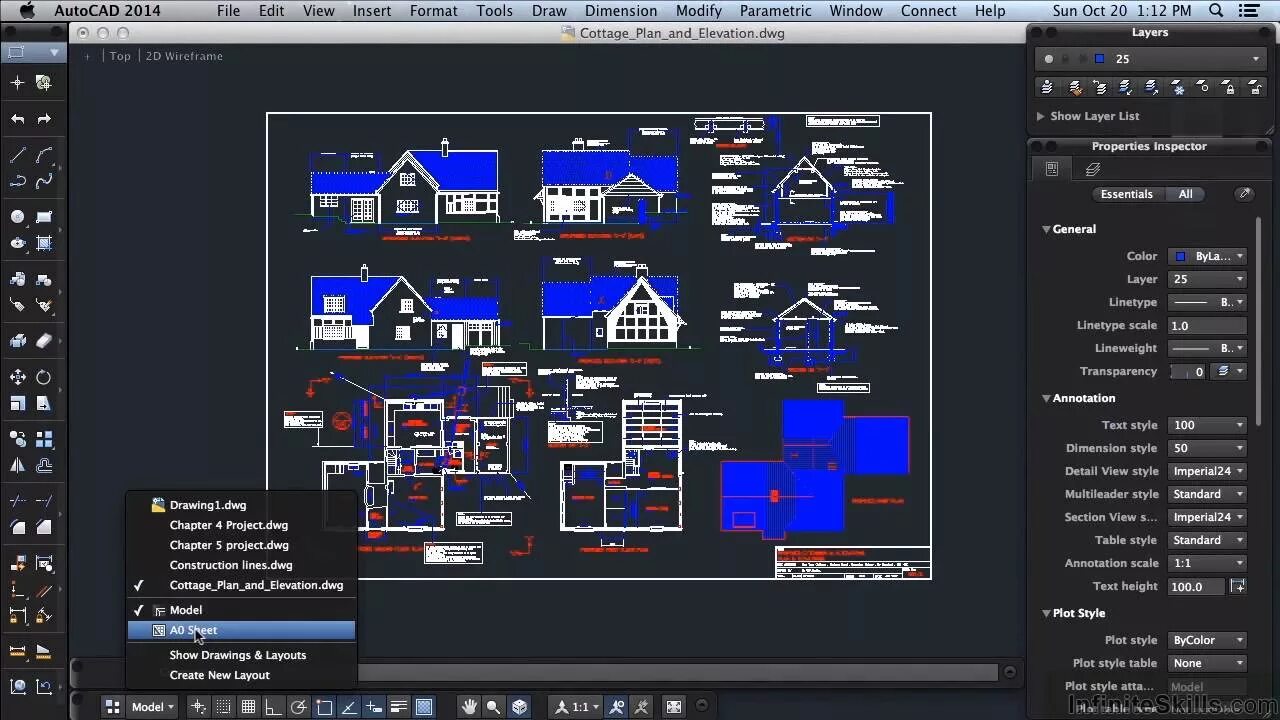Click the 3D view cube icon in status bar
The image size is (1280, 720).
pyautogui.click(x=519, y=707)
